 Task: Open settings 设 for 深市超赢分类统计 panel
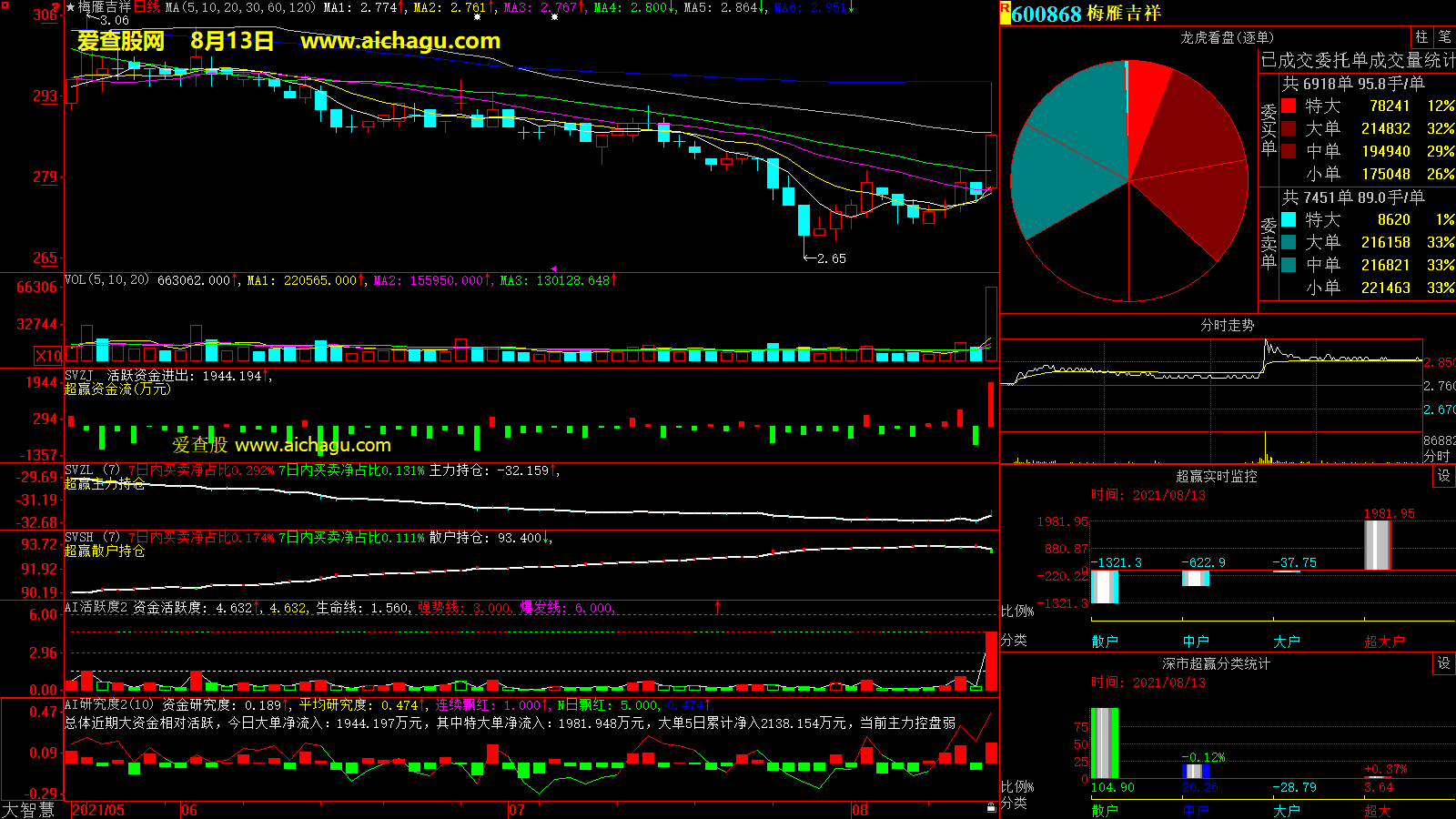tap(1444, 663)
